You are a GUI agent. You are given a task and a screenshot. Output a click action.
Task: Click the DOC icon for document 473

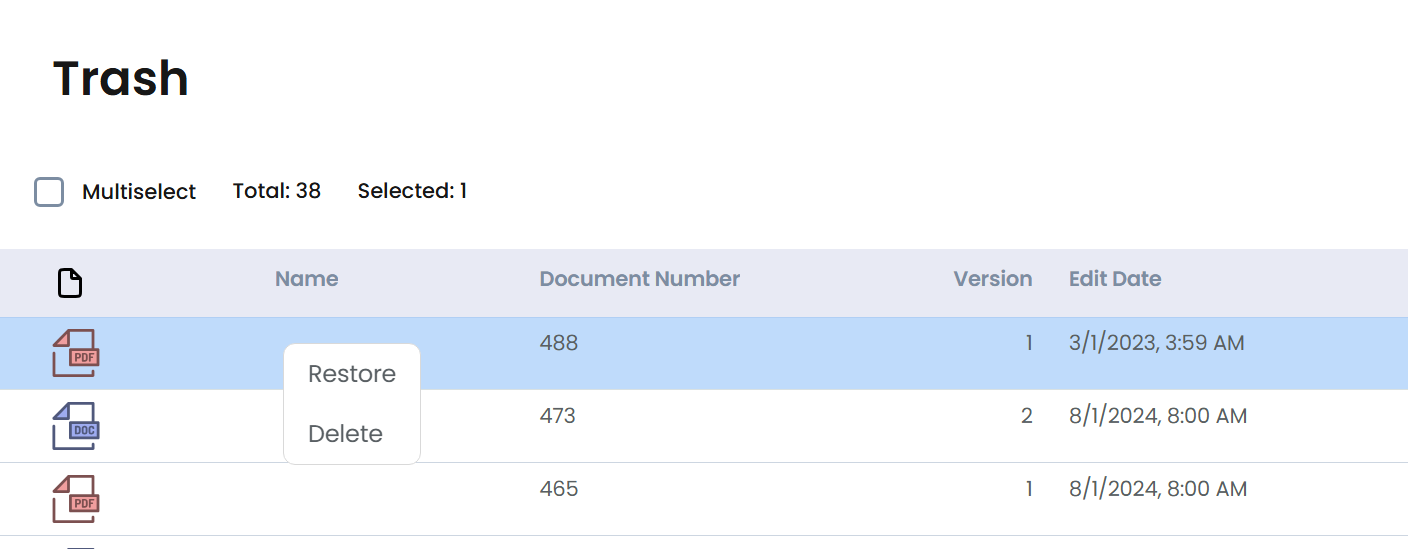click(76, 426)
